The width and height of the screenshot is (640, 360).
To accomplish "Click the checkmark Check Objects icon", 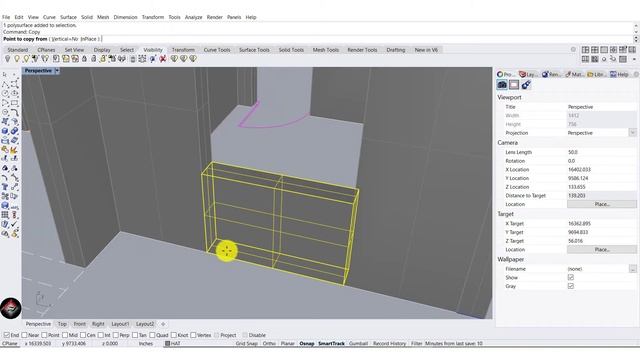I will pyautogui.click(x=14, y=224).
